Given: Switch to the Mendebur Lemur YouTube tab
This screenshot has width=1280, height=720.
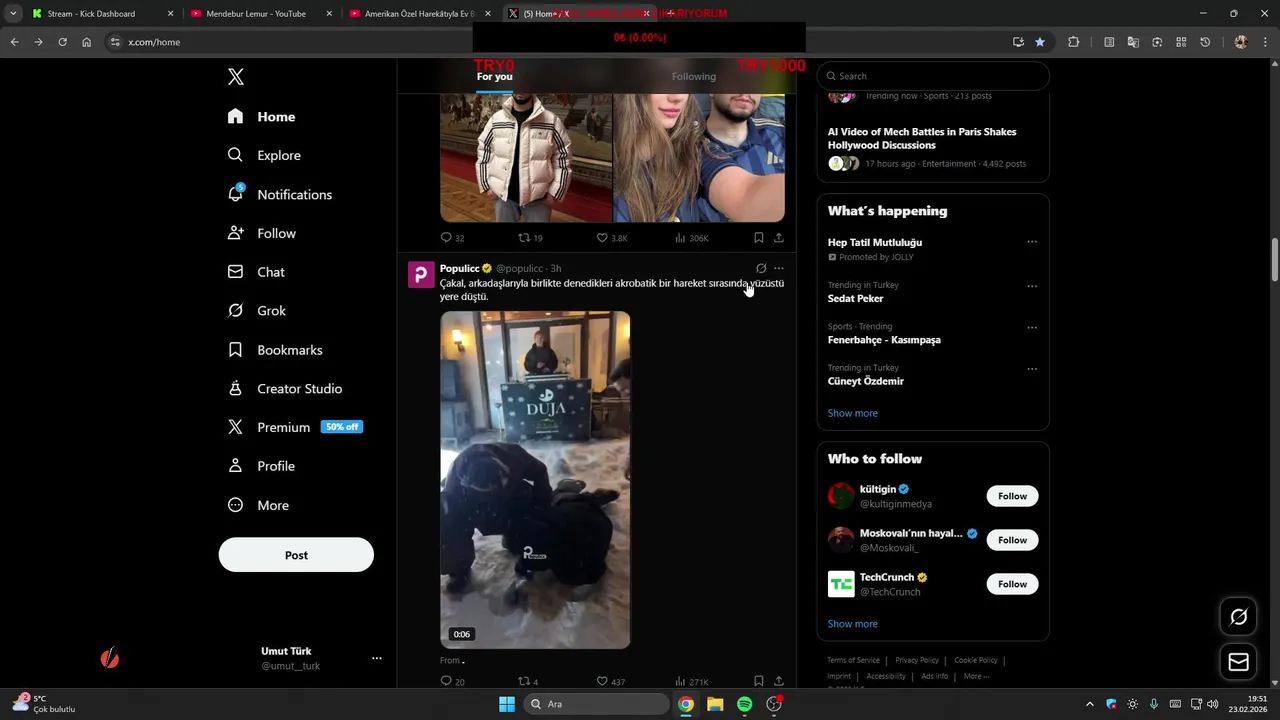Looking at the screenshot, I should click(x=262, y=14).
